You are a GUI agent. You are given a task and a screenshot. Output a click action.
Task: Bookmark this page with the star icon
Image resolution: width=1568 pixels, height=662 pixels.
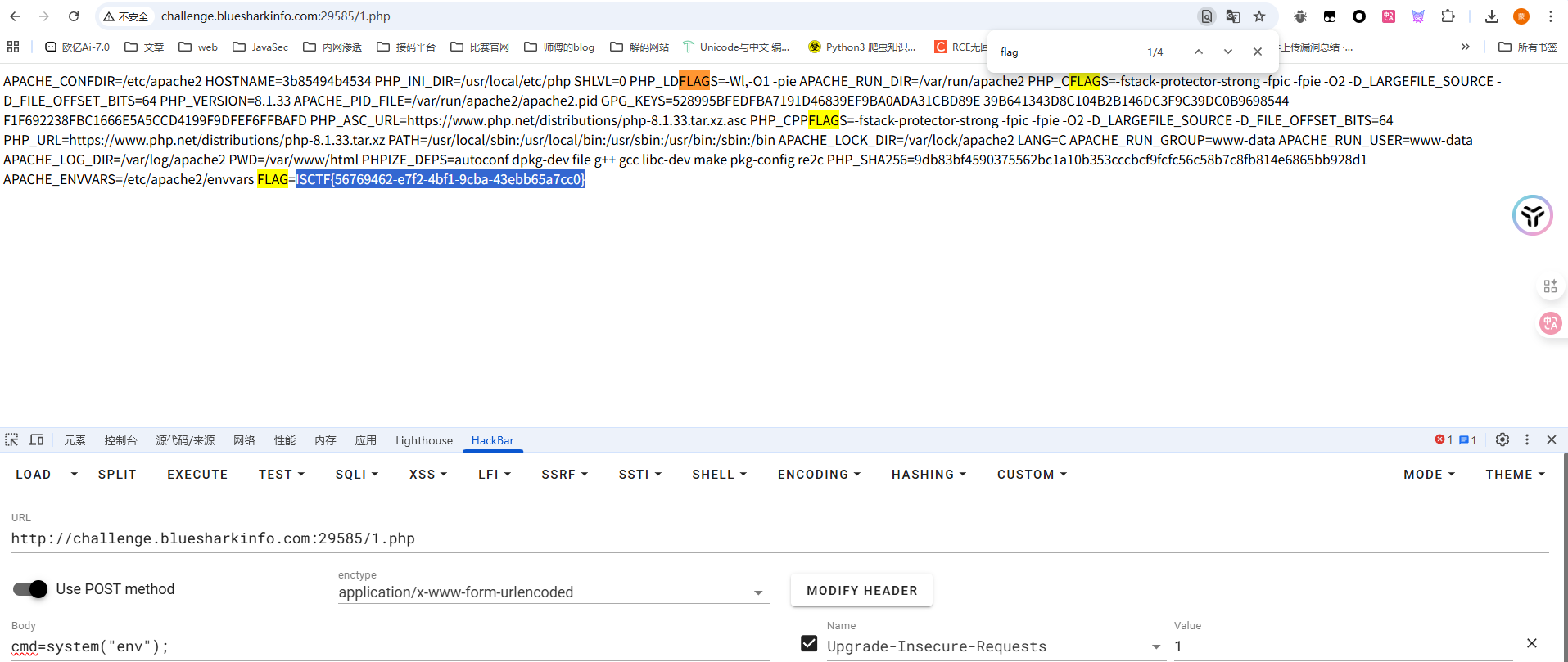pyautogui.click(x=1259, y=16)
